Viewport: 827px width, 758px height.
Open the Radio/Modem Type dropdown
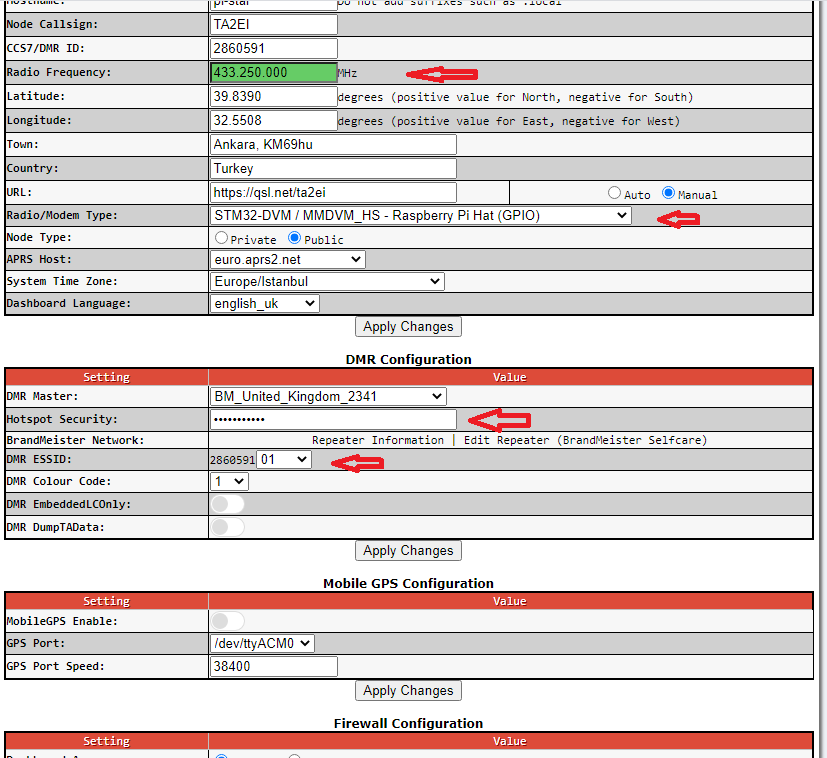point(420,215)
